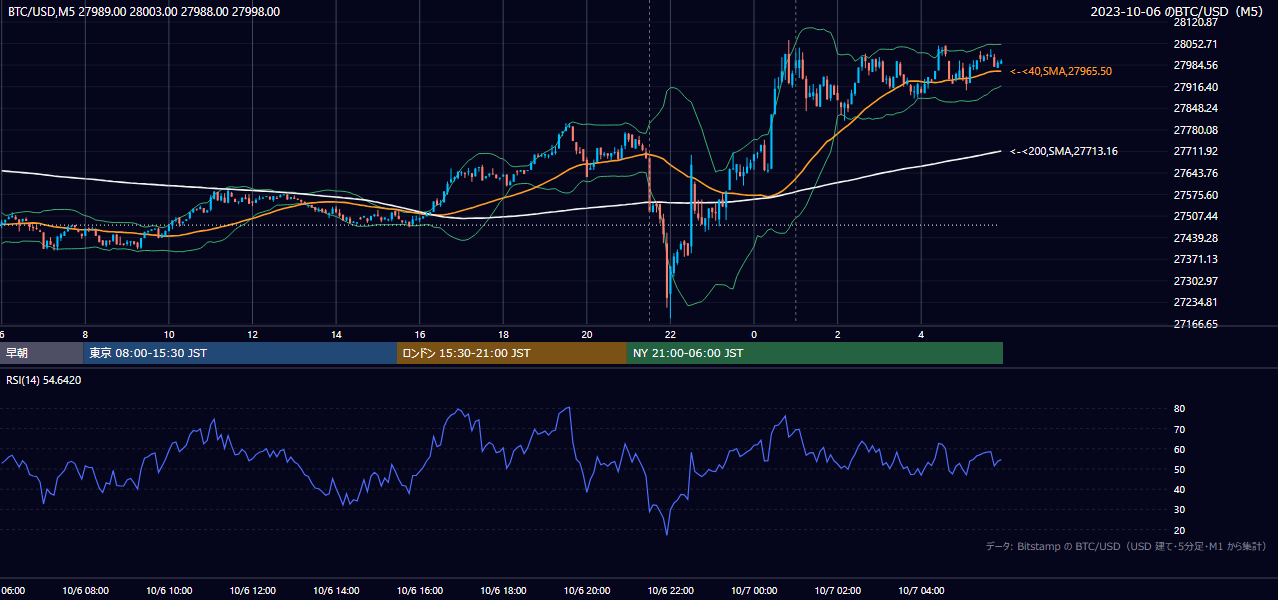Click bottom axis date 10/7 02:00
Screen dimensions: 1278x600
pos(838,591)
